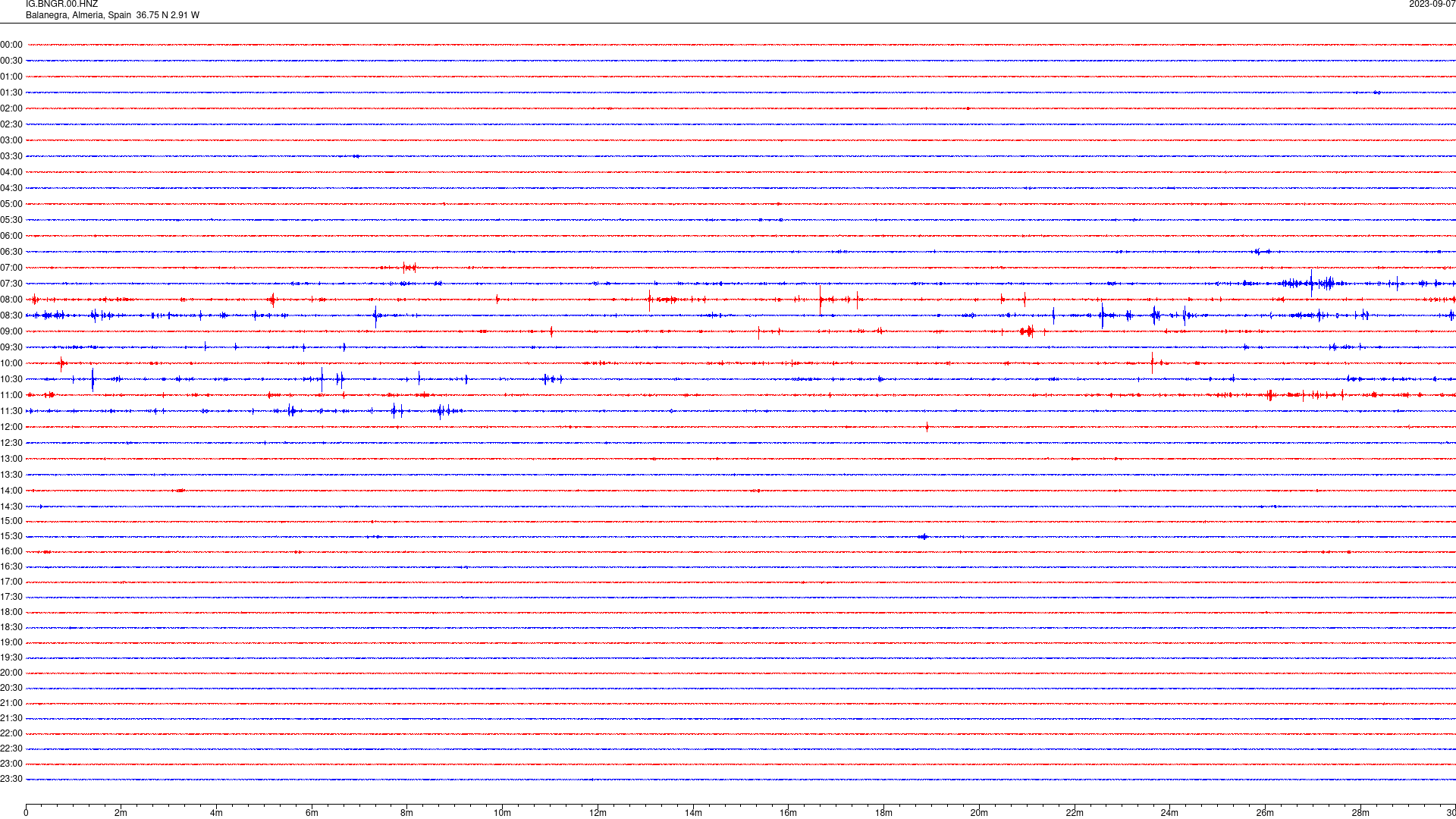Select the 02:00 time row label
Screen dimensions: 1456x819
coord(11,108)
